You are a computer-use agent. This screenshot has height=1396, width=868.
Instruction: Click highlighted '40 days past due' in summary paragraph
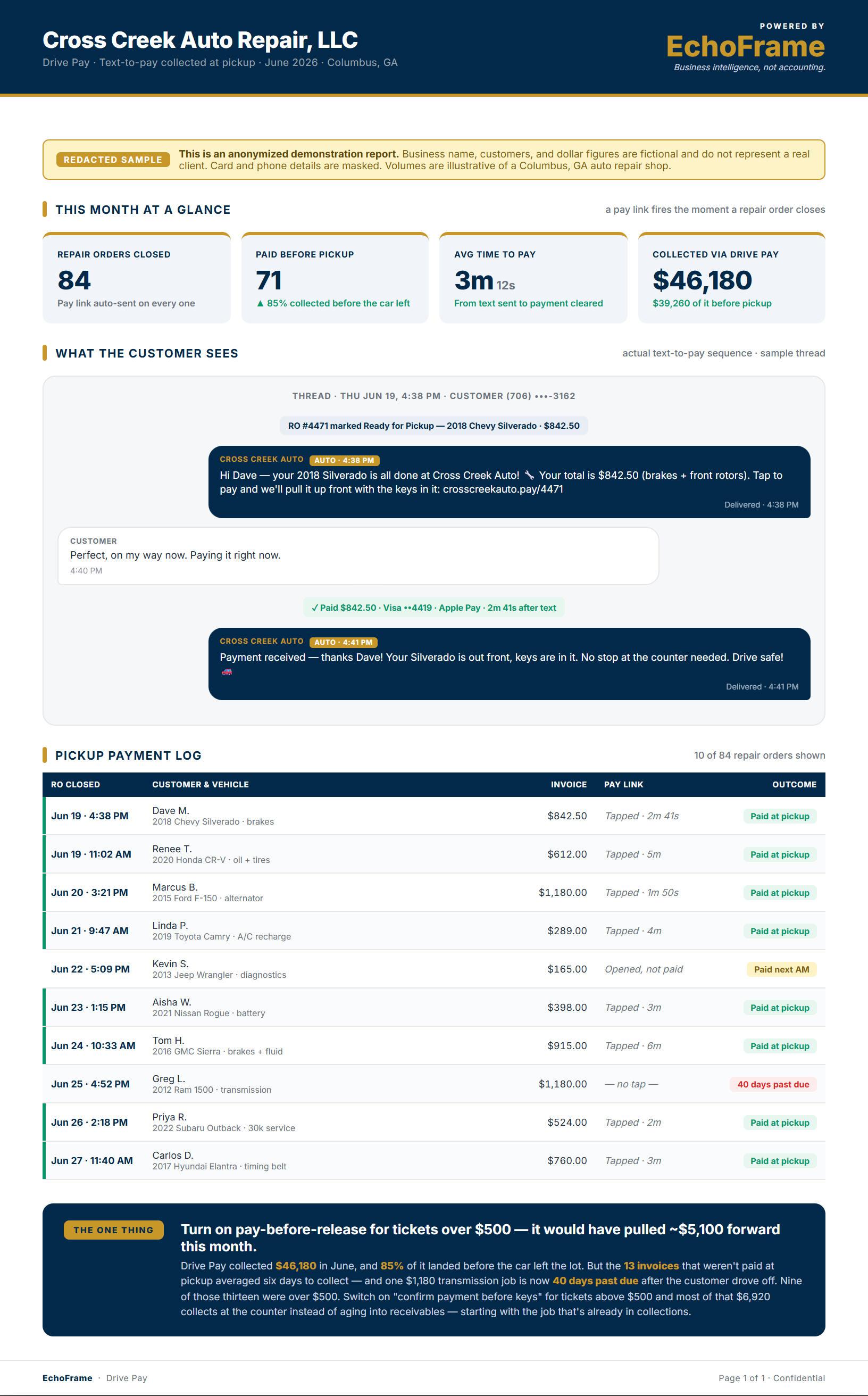(595, 1281)
